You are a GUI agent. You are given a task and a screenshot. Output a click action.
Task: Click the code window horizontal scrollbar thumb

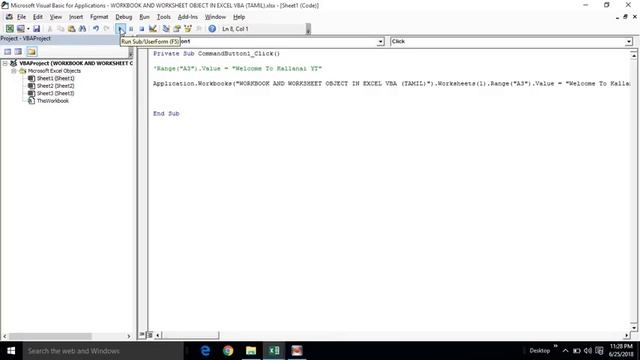[190, 336]
